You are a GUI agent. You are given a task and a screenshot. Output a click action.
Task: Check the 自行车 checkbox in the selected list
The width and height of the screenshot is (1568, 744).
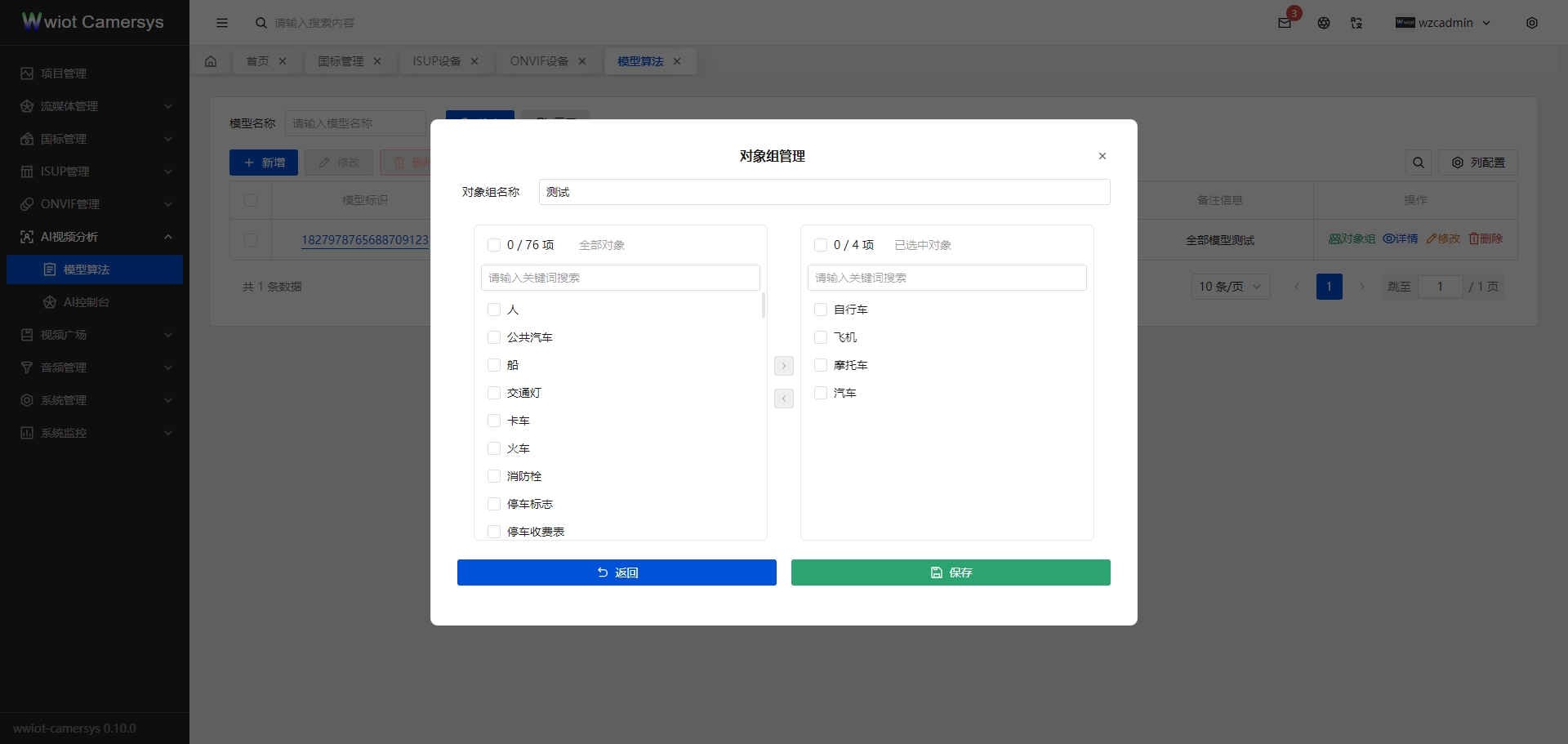[820, 310]
